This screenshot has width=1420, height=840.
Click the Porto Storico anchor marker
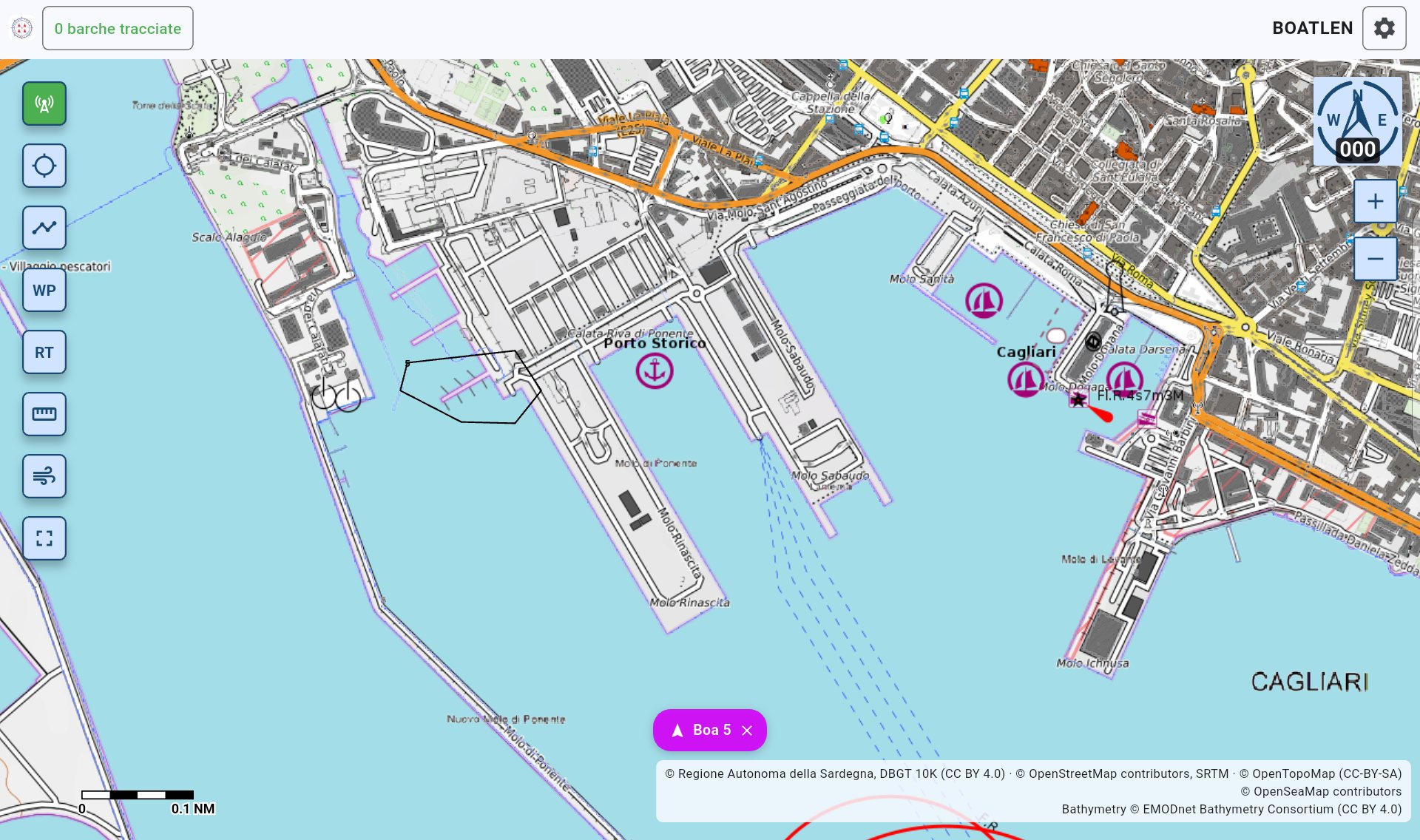click(655, 370)
